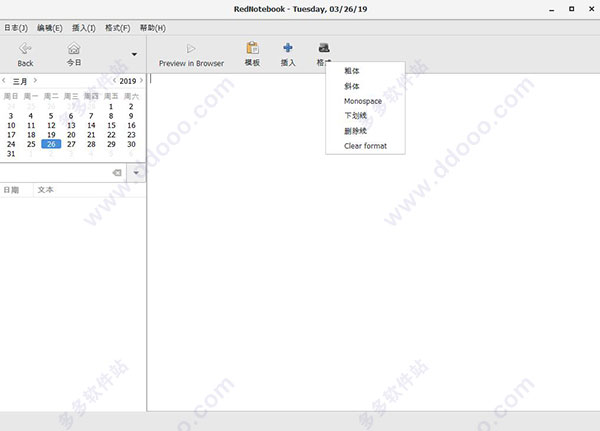
Task: Maximize the RedNotebook window
Action: coord(571,9)
